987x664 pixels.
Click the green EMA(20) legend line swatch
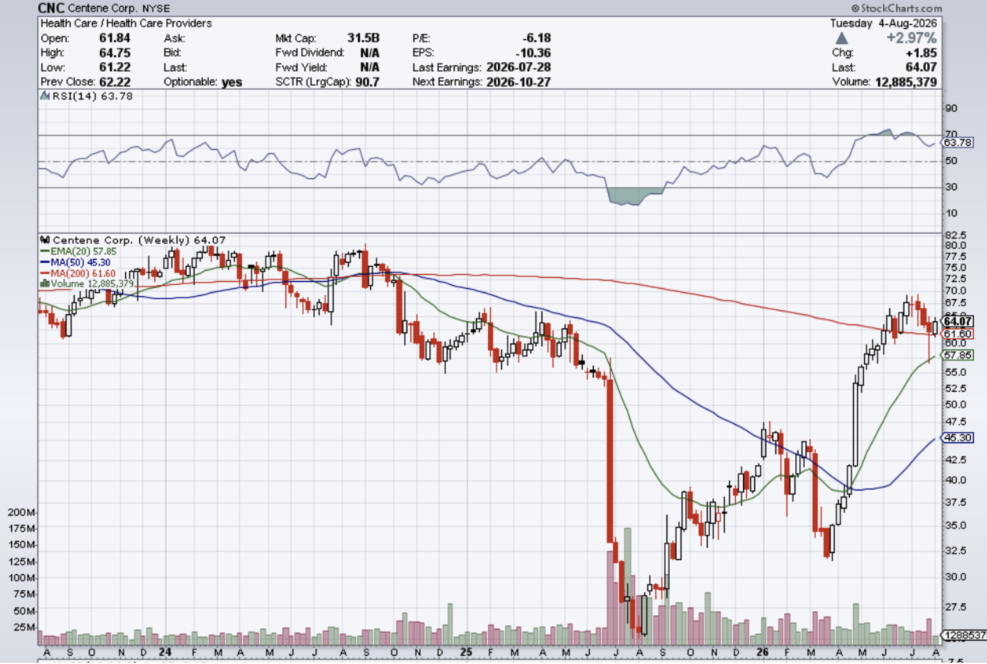45,251
